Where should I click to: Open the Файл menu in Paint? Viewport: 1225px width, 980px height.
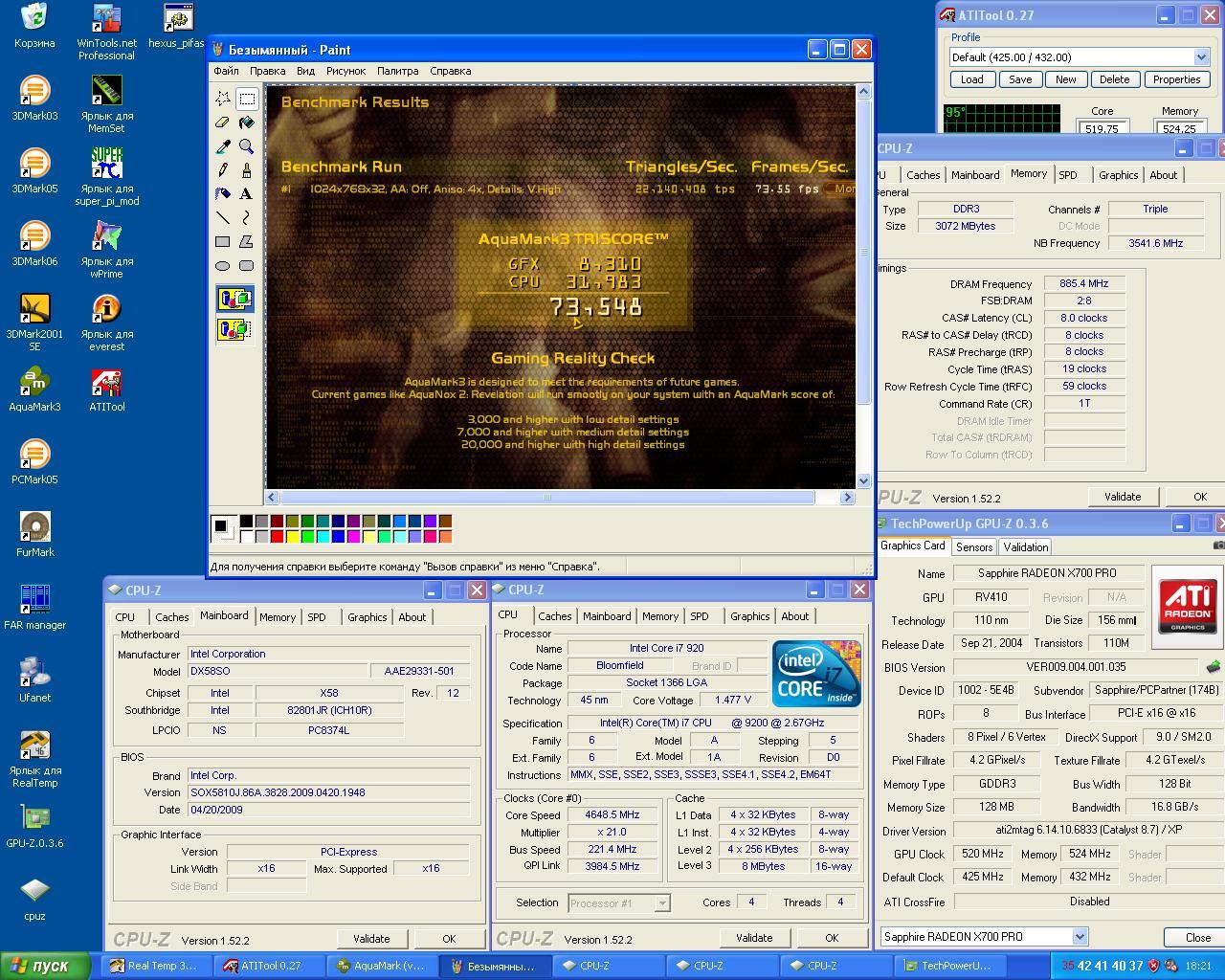pos(227,71)
